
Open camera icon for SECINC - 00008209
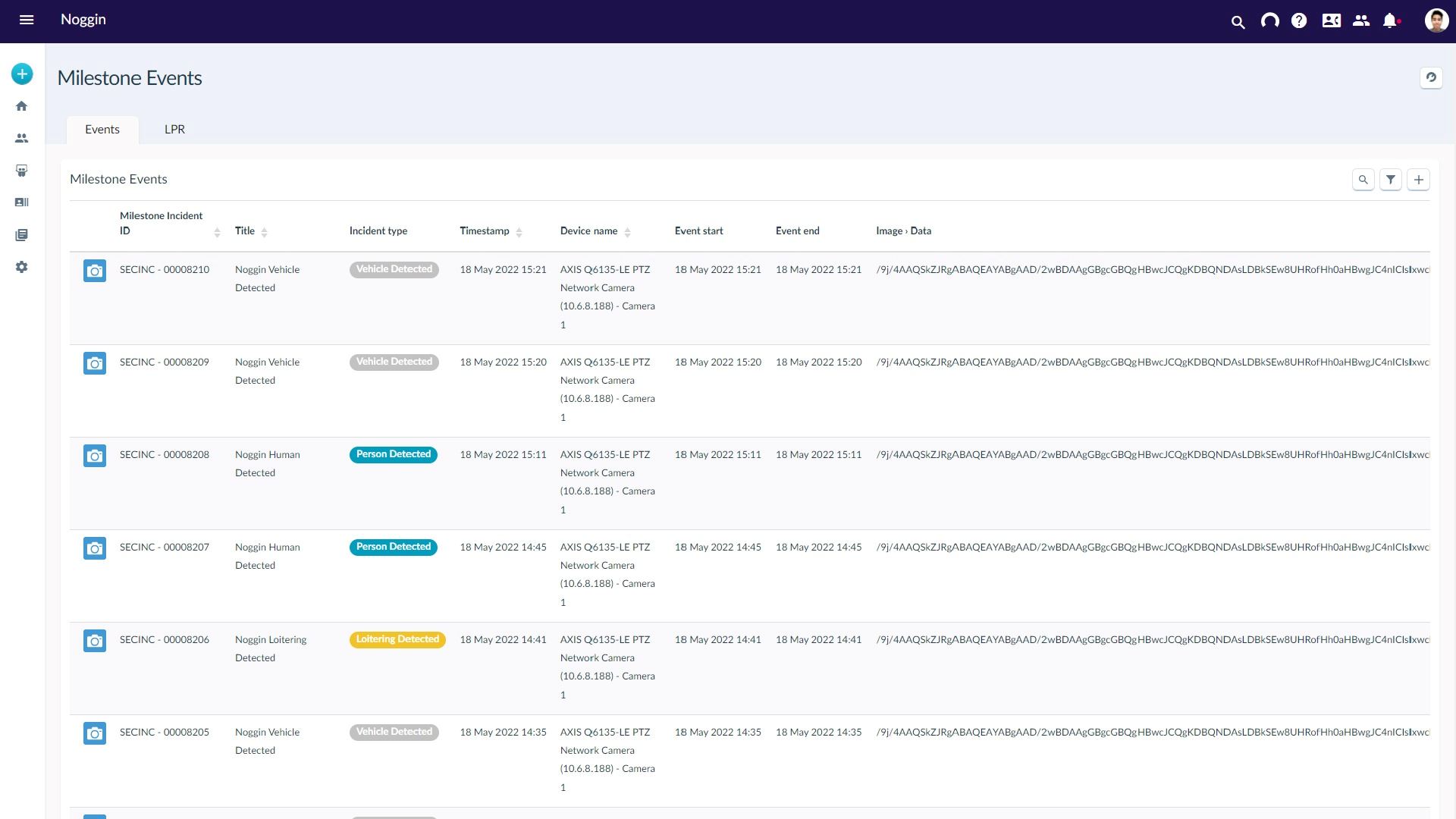95,363
